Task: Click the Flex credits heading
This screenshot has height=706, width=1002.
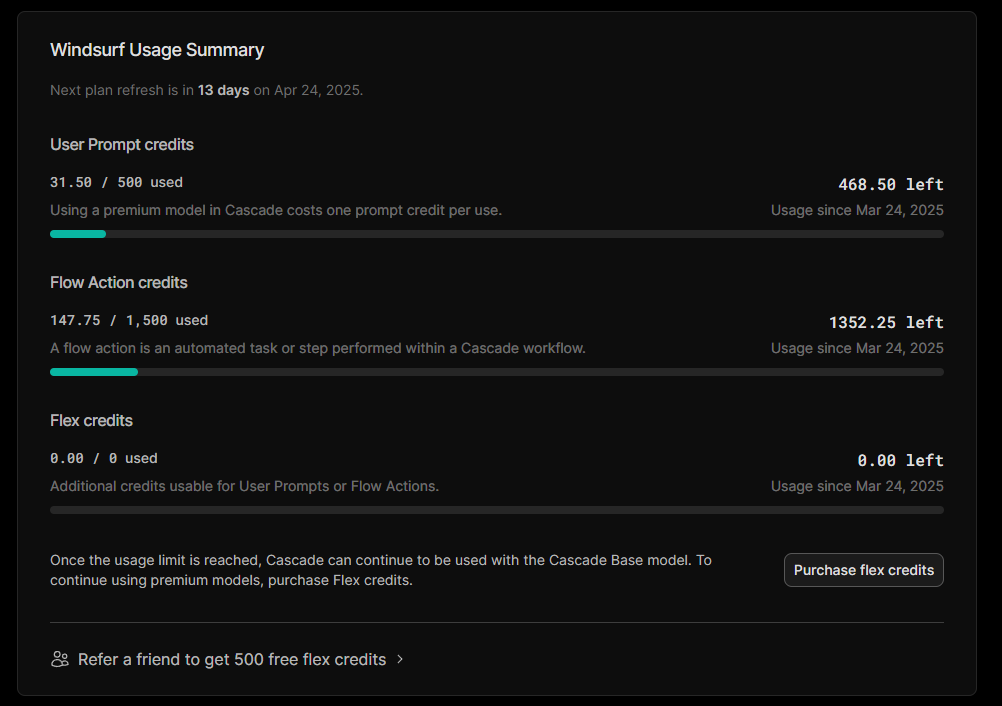Action: pyautogui.click(x=91, y=421)
